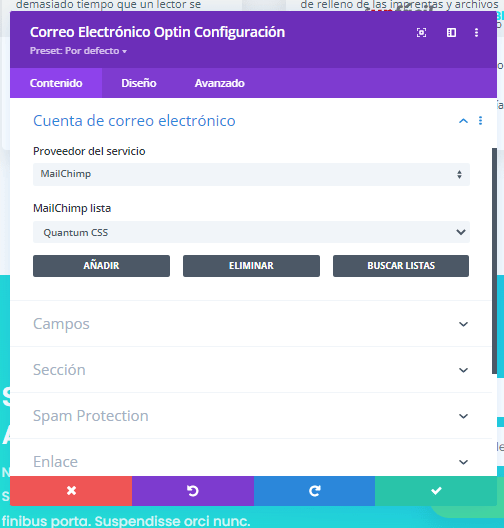Screen dimensions: 504x528
Task: Expand the Sección settings group
Action: point(251,370)
